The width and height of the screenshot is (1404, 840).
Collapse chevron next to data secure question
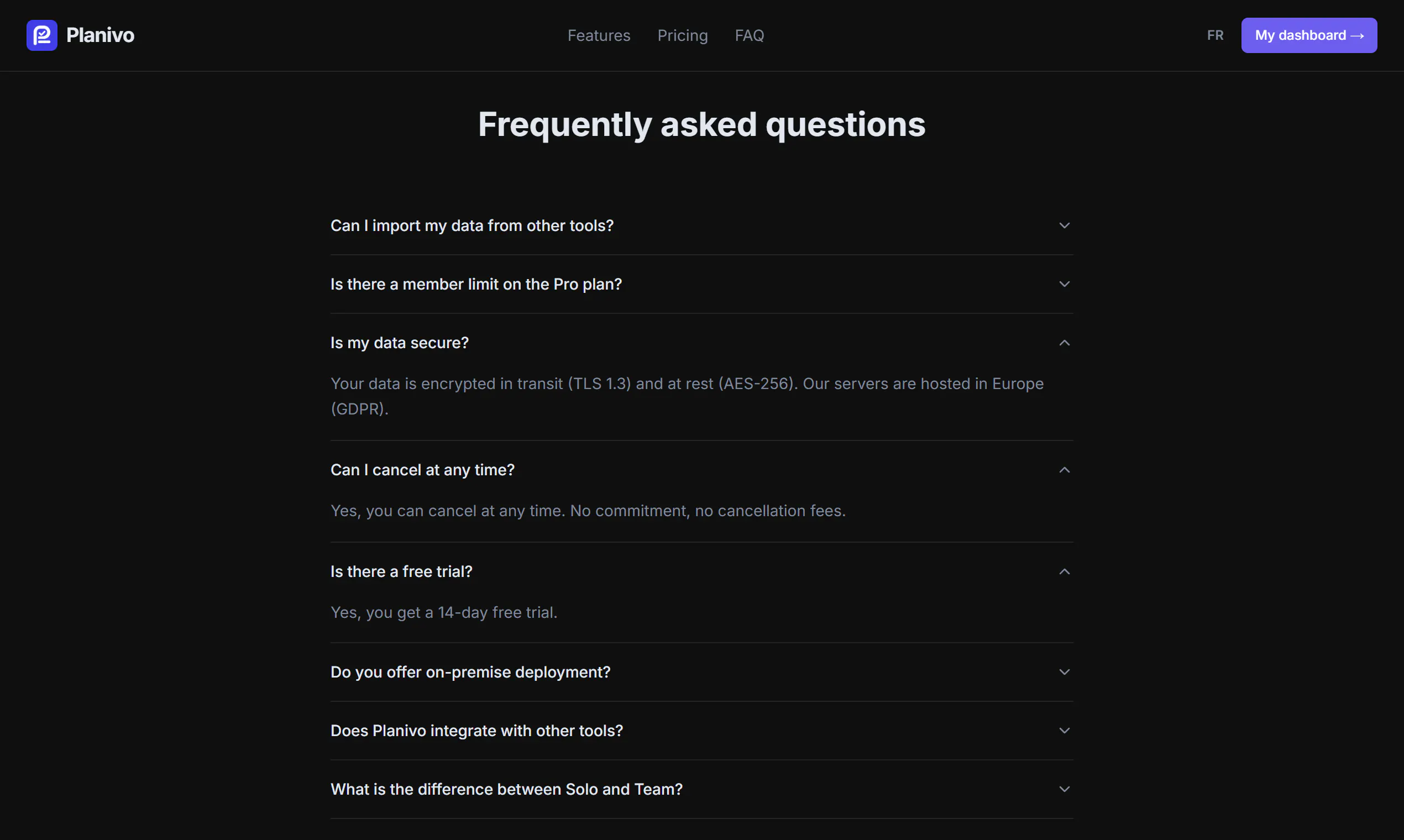(x=1064, y=343)
